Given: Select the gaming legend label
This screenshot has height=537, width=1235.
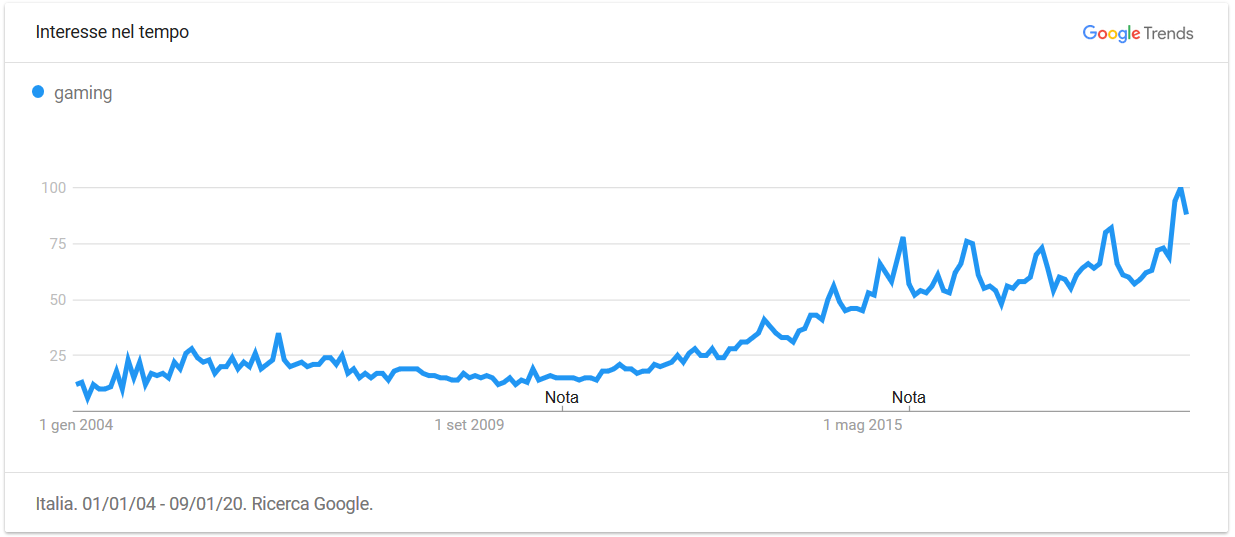Looking at the screenshot, I should pyautogui.click(x=83, y=93).
